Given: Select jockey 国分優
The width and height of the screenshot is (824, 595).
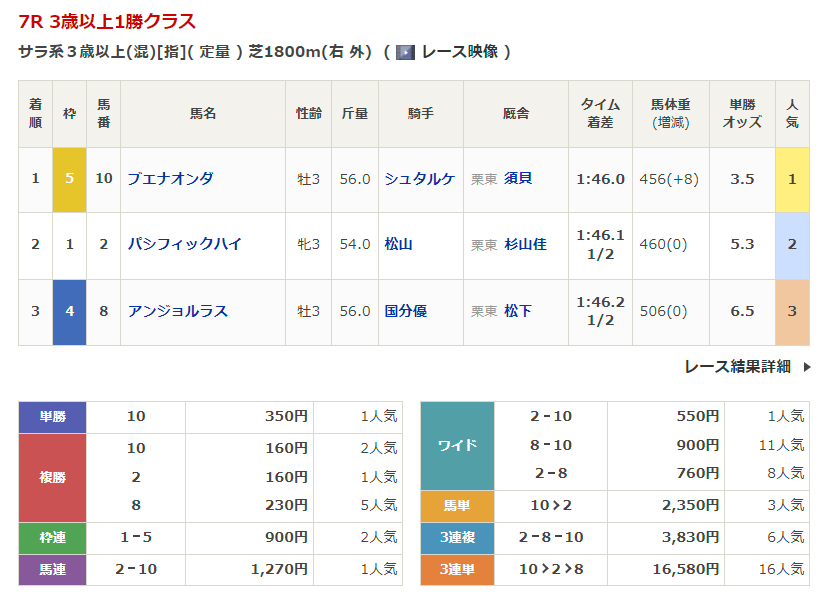Looking at the screenshot, I should [405, 311].
